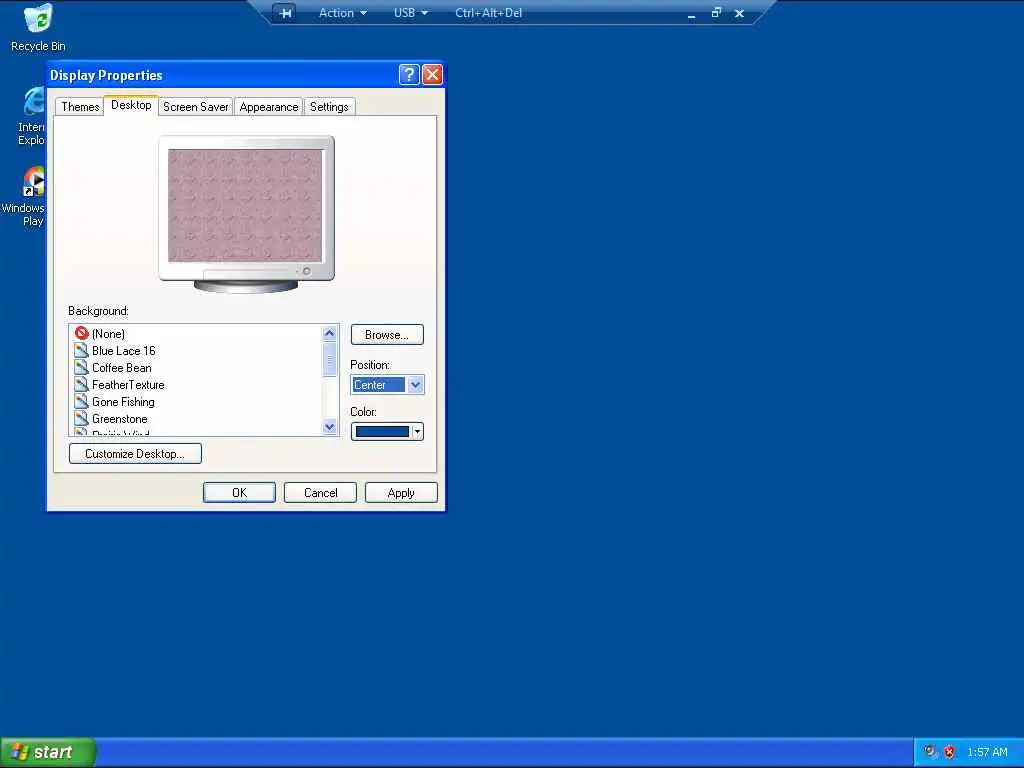Click the taskbar clock 1:57 AM
Image resolution: width=1024 pixels, height=768 pixels.
tap(987, 752)
